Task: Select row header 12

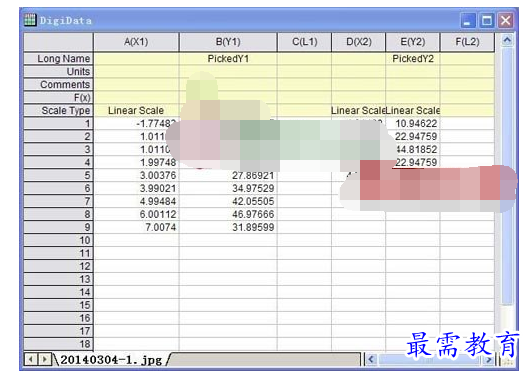Action: pos(59,266)
